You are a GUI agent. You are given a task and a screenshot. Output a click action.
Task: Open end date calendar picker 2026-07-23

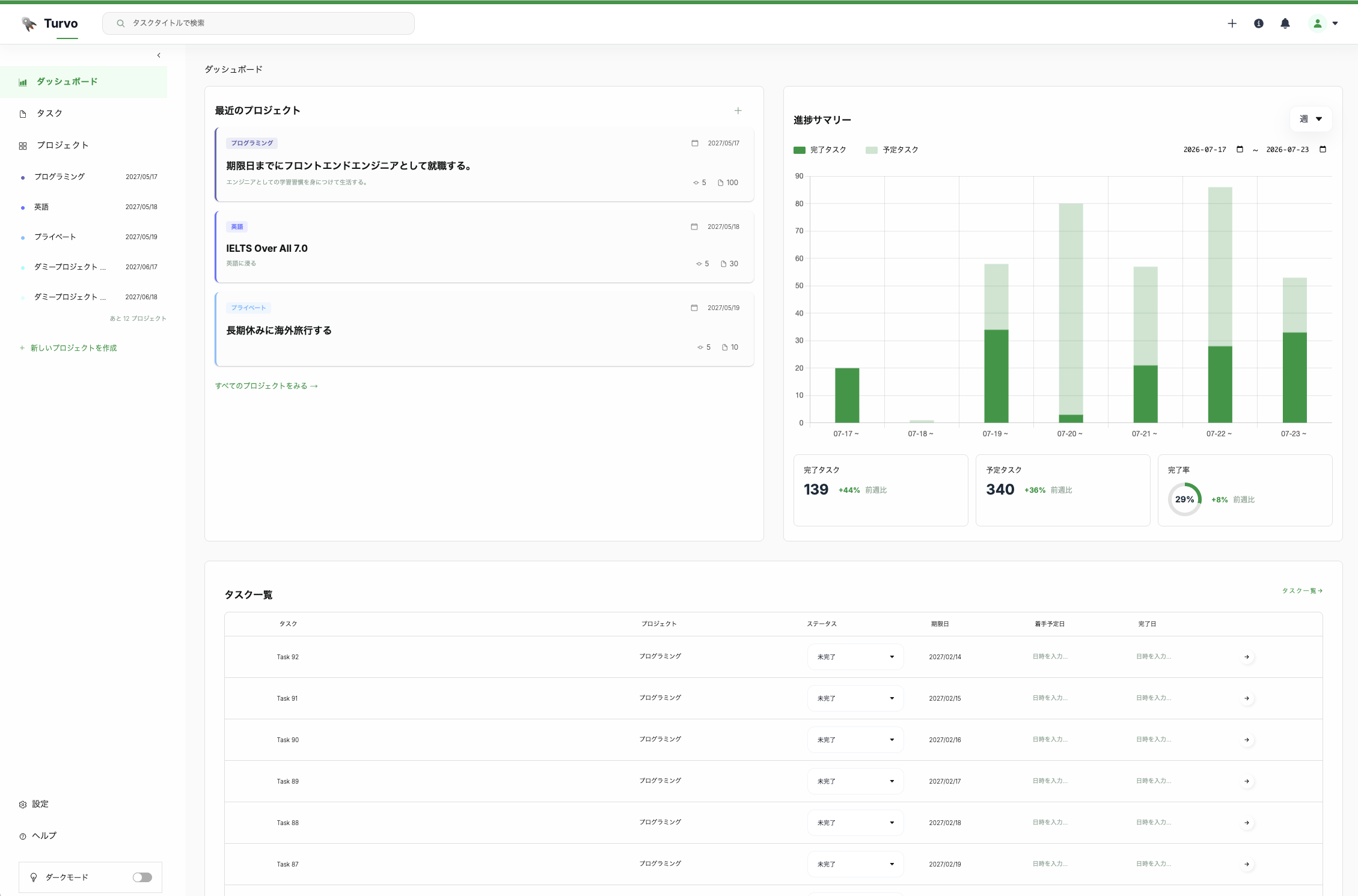pos(1323,149)
